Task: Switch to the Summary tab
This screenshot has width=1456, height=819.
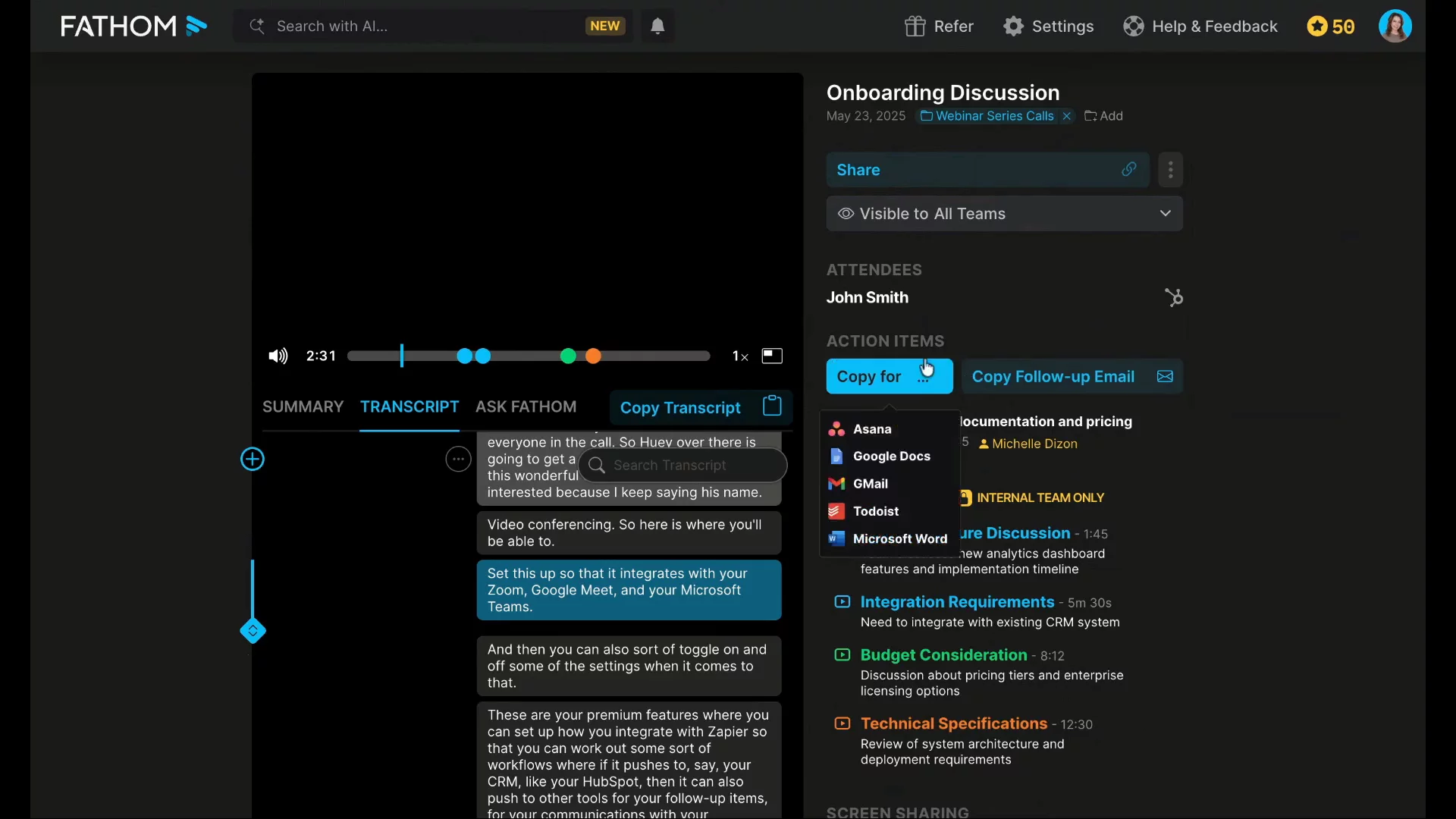Action: point(303,406)
